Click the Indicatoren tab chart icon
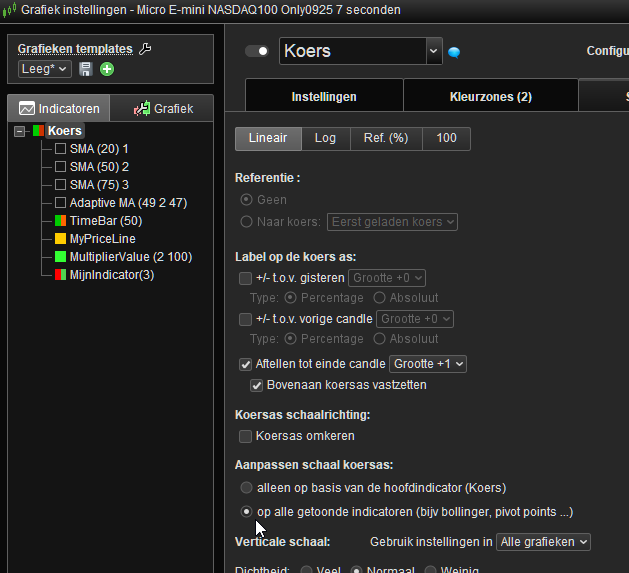This screenshot has height=573, width=629. 27,108
